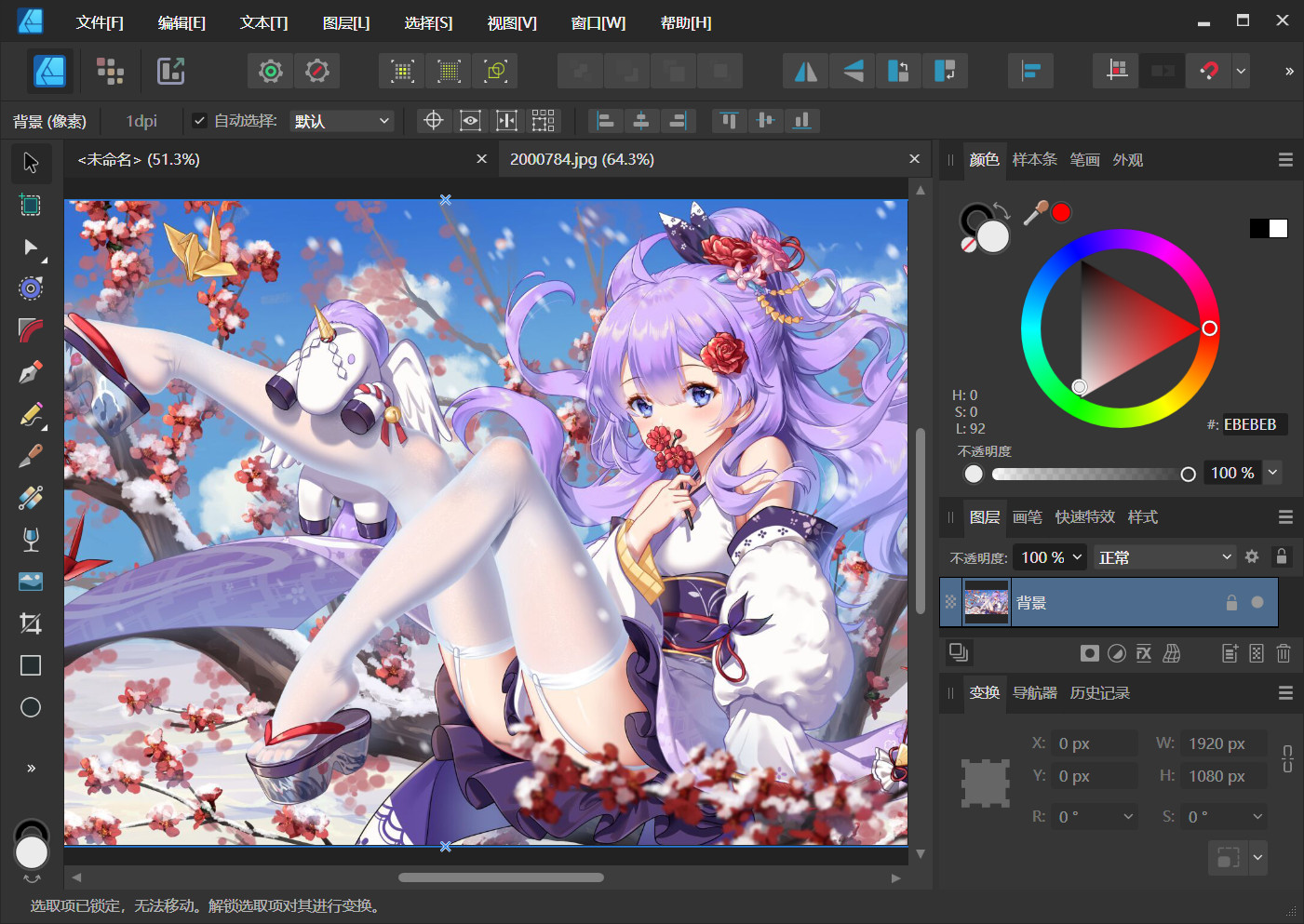
Task: Select the Node tool
Action: [x=31, y=247]
